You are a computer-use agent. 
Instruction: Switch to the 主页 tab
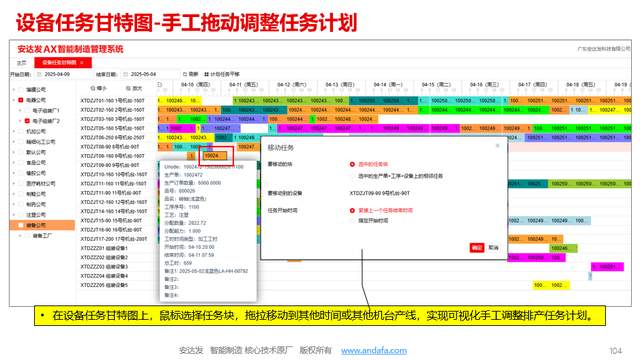coord(21,63)
